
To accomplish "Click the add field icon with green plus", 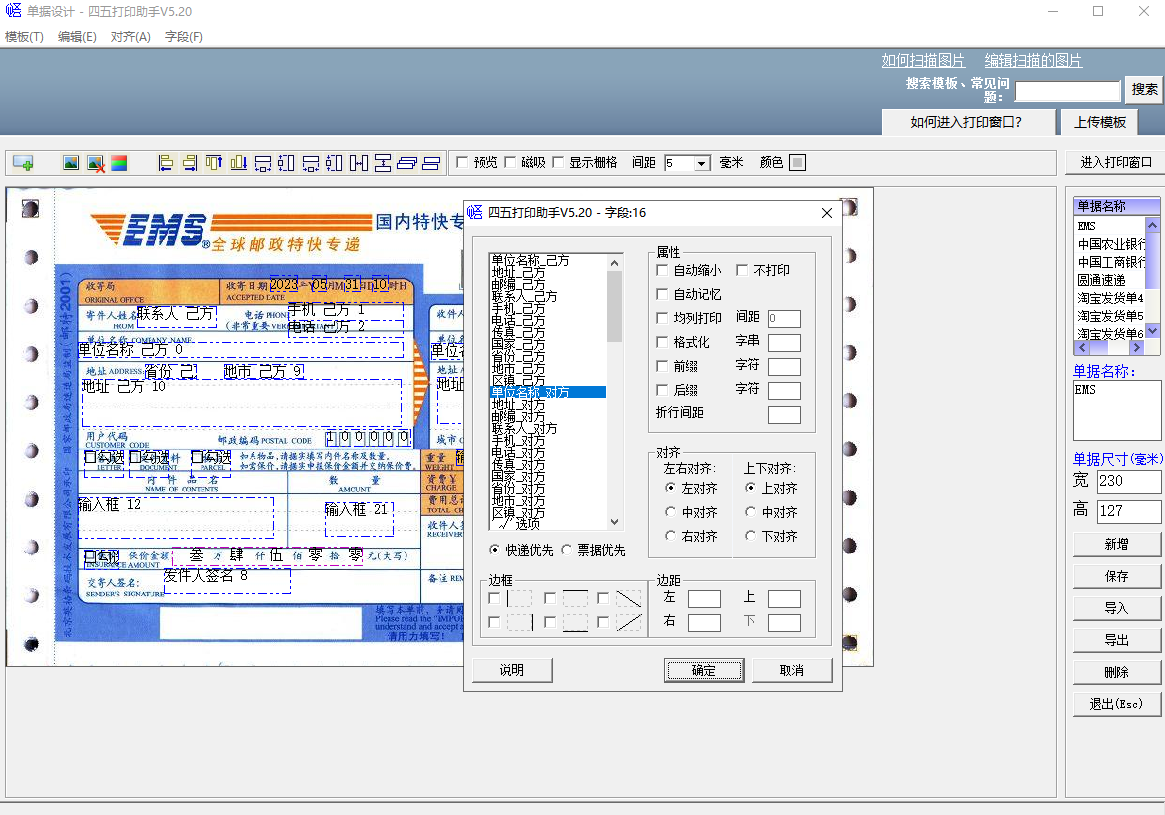I will point(22,163).
